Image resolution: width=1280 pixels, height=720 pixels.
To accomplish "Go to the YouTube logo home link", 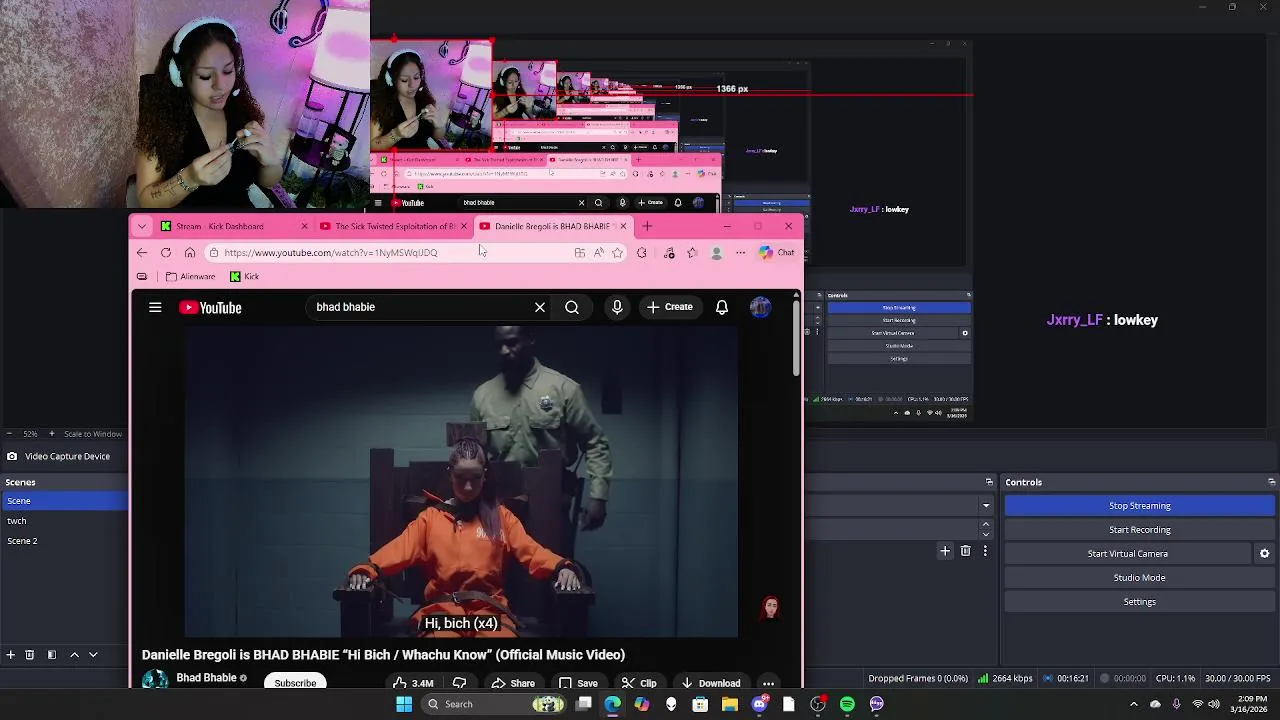I will tap(210, 307).
